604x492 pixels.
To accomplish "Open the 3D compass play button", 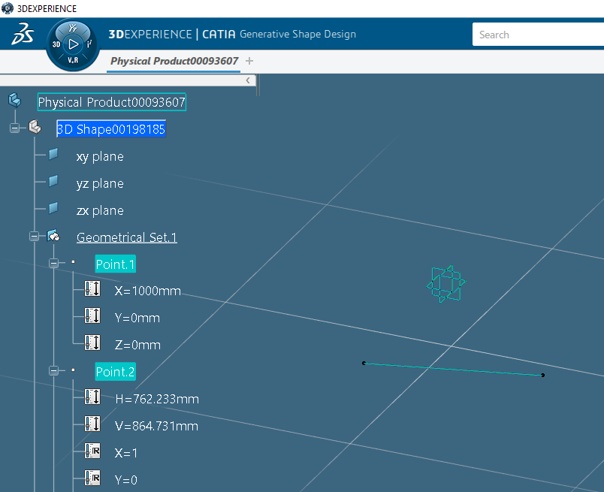I will (73, 44).
